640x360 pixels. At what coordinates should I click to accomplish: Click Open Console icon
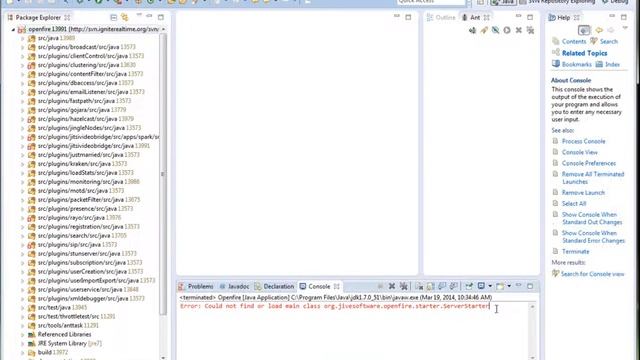coord(500,286)
